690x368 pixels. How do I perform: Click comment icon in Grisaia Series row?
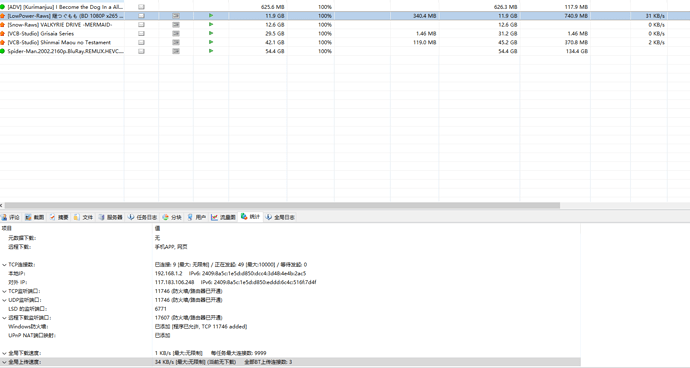[141, 33]
